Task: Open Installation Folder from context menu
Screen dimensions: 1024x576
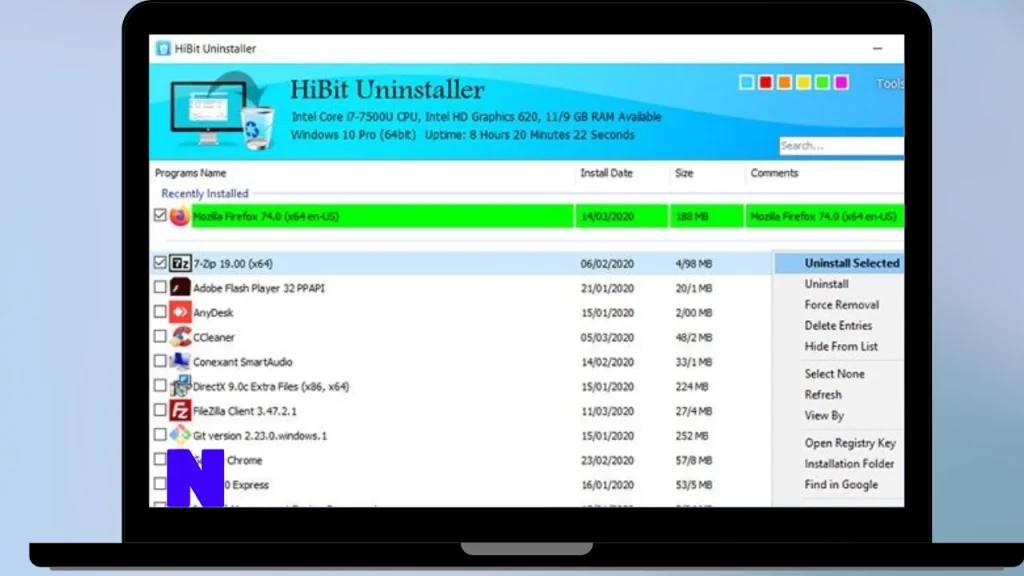Action: (x=849, y=464)
